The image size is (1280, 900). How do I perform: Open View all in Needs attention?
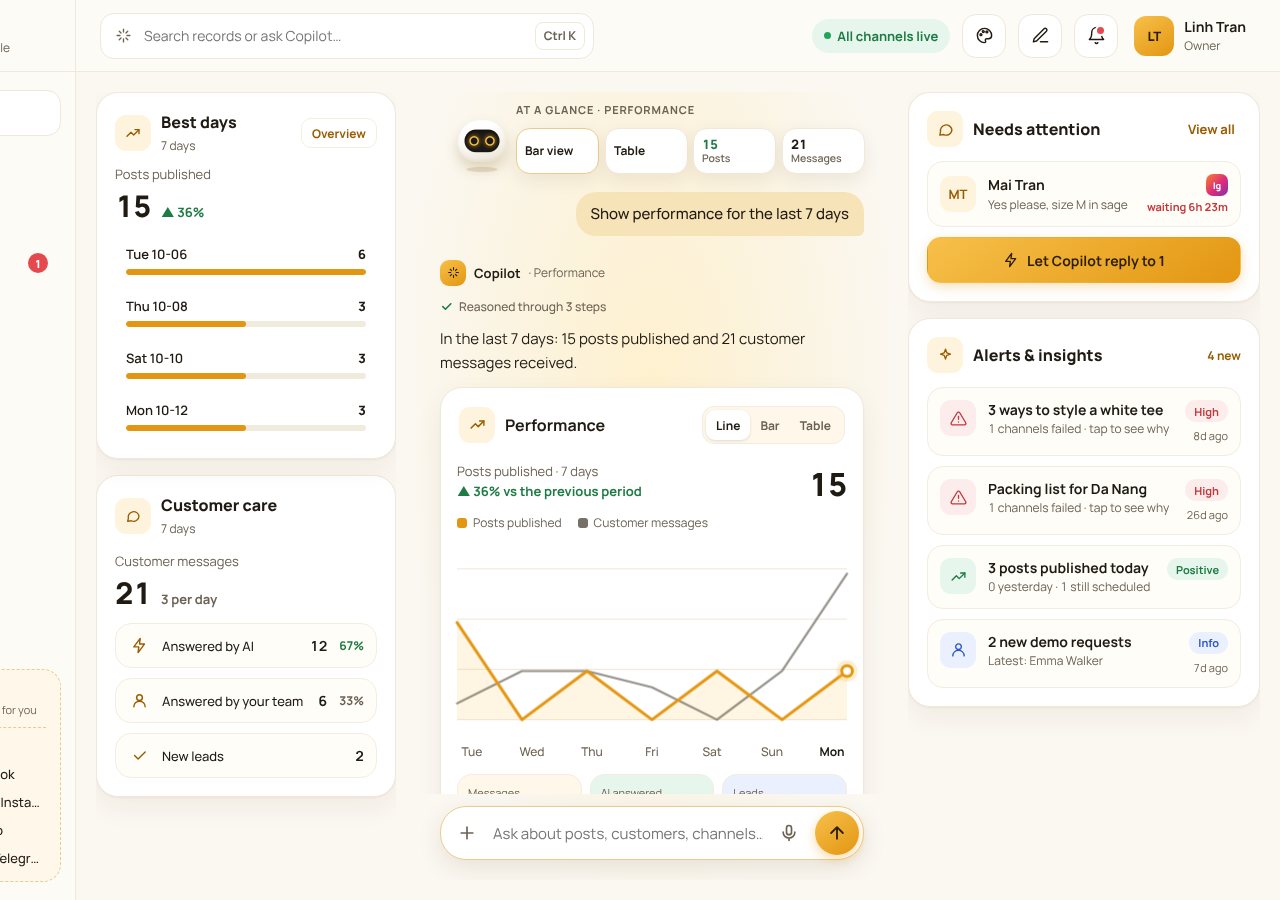(1211, 130)
